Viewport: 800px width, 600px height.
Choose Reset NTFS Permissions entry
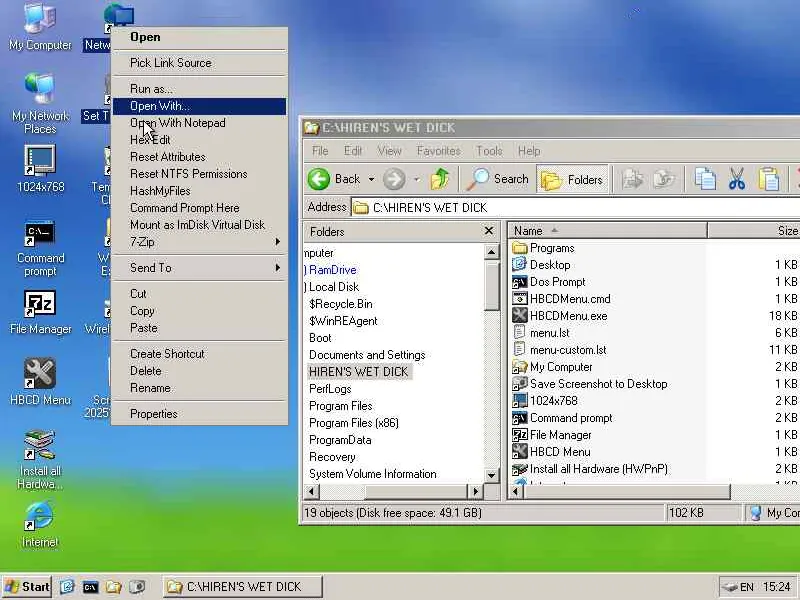point(199,174)
